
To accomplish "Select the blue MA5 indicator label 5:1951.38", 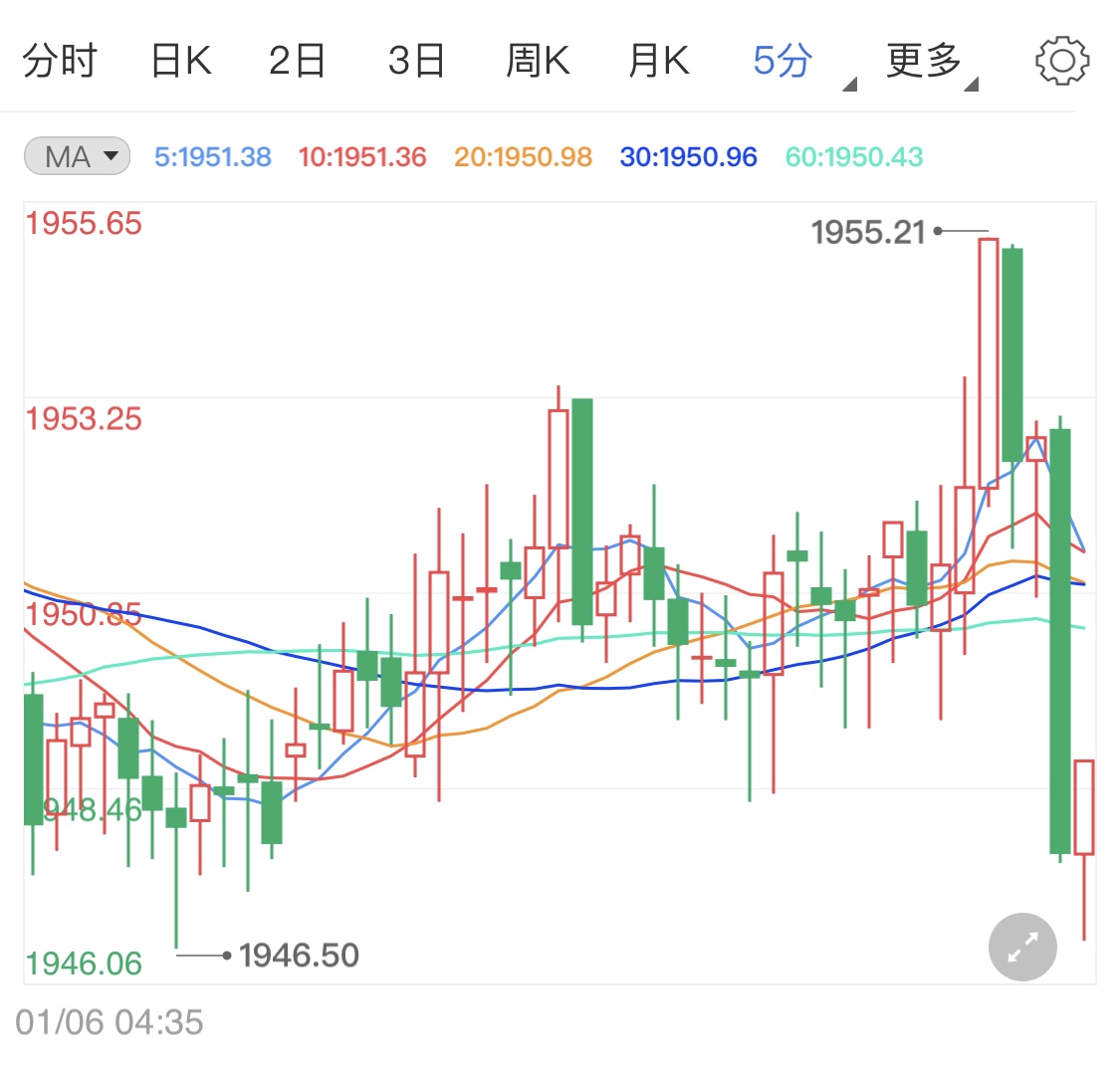I will tap(212, 156).
